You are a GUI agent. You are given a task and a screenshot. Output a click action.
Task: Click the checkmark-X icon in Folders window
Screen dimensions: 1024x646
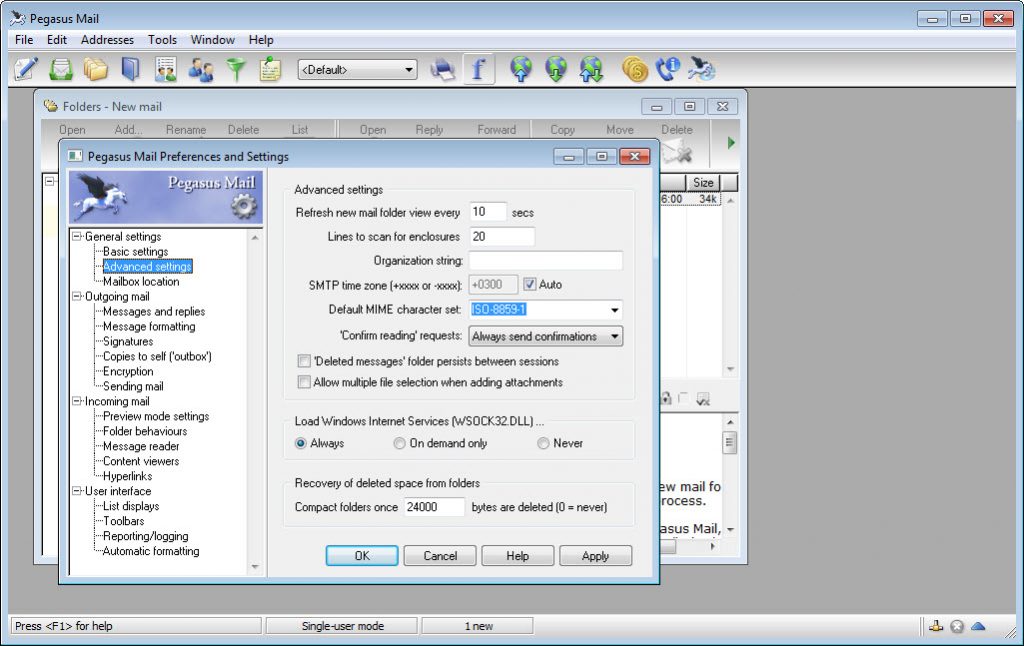click(703, 399)
